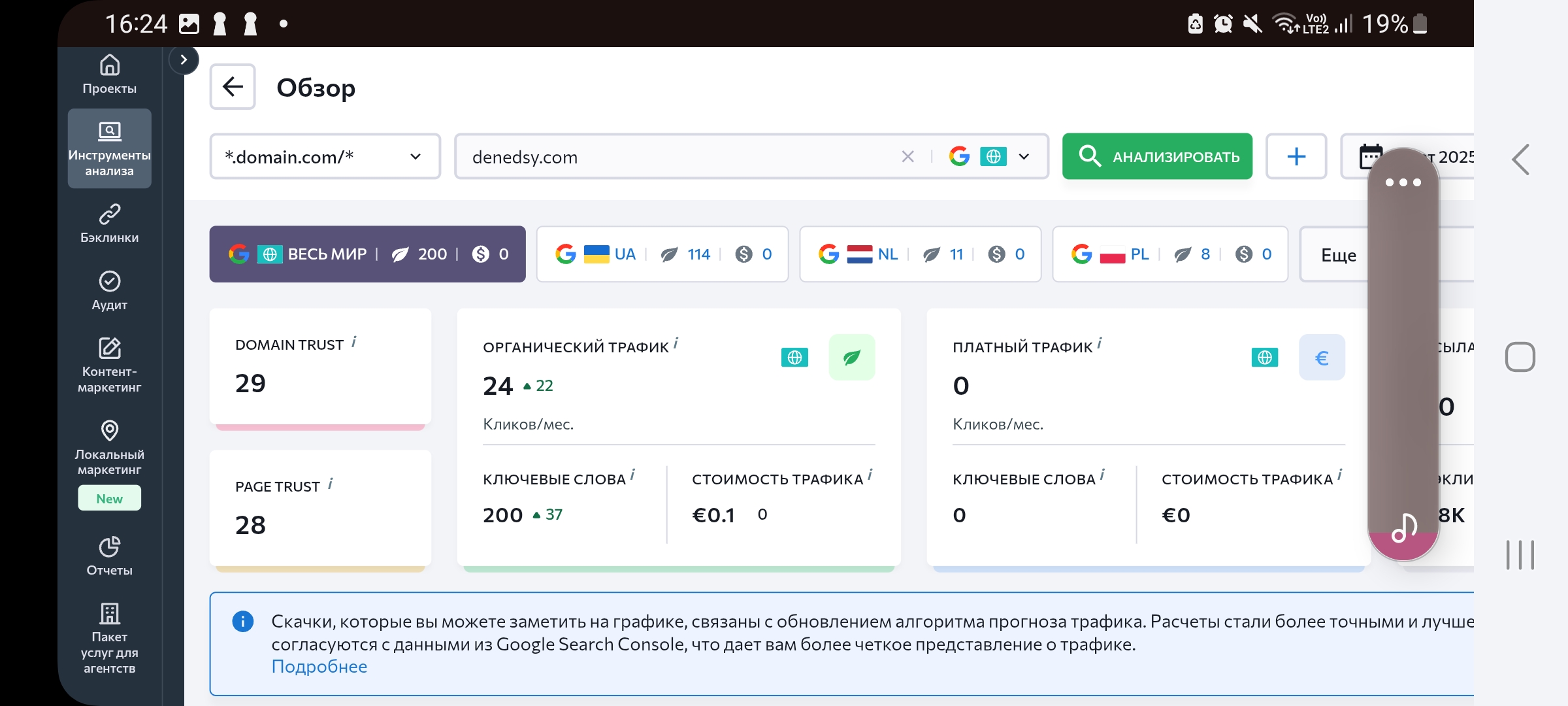Toggle organic traffic leaf icon view
Screen dimensions: 1568x706
pos(851,358)
